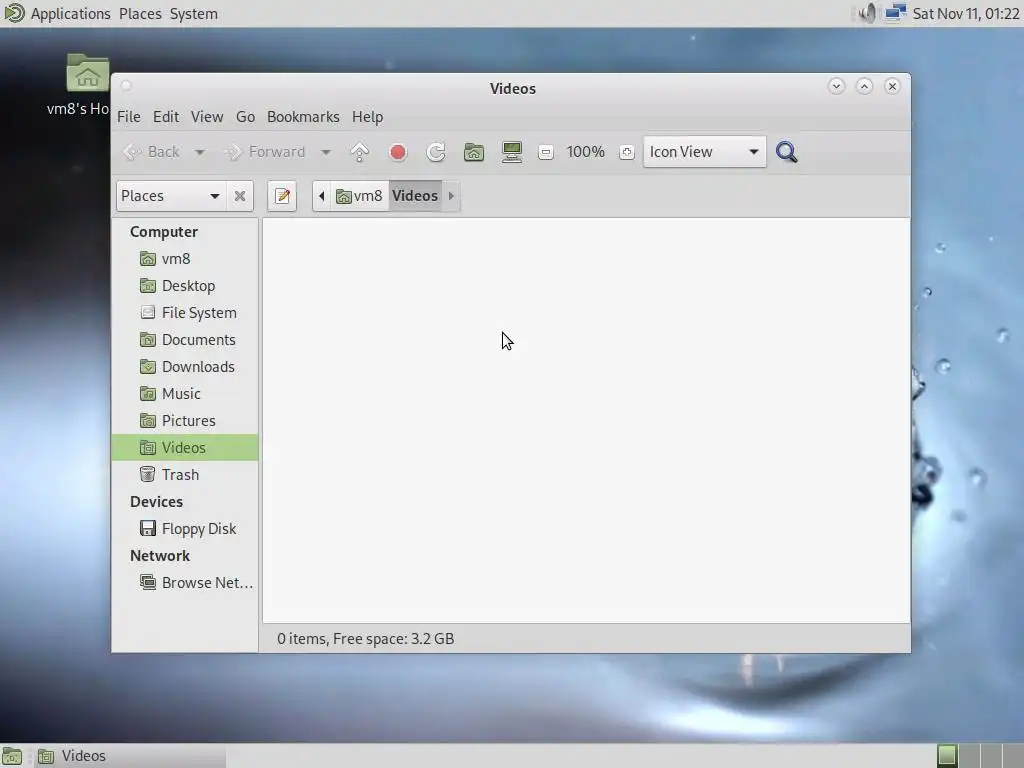Open the Help menu
The image size is (1024, 768).
[x=368, y=117]
